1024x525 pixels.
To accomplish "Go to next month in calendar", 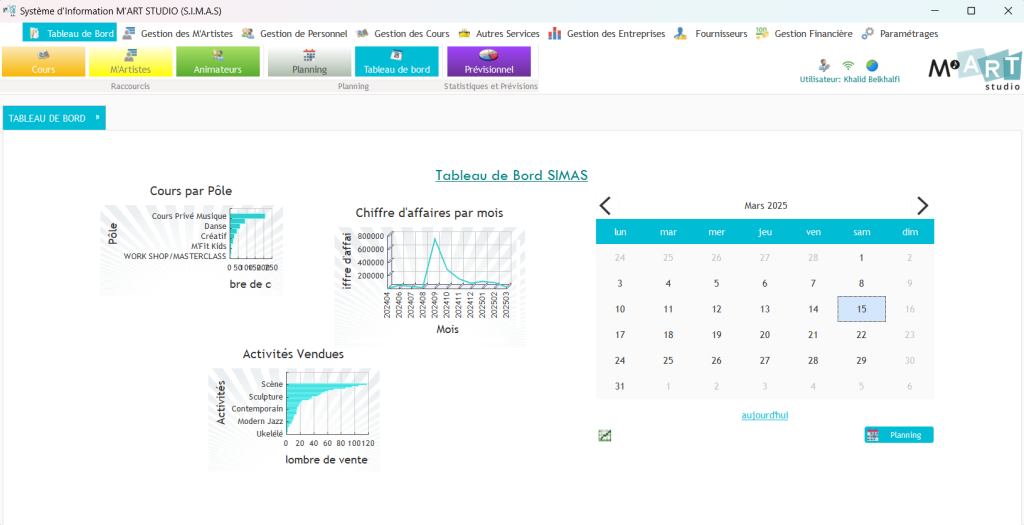I will click(x=922, y=206).
